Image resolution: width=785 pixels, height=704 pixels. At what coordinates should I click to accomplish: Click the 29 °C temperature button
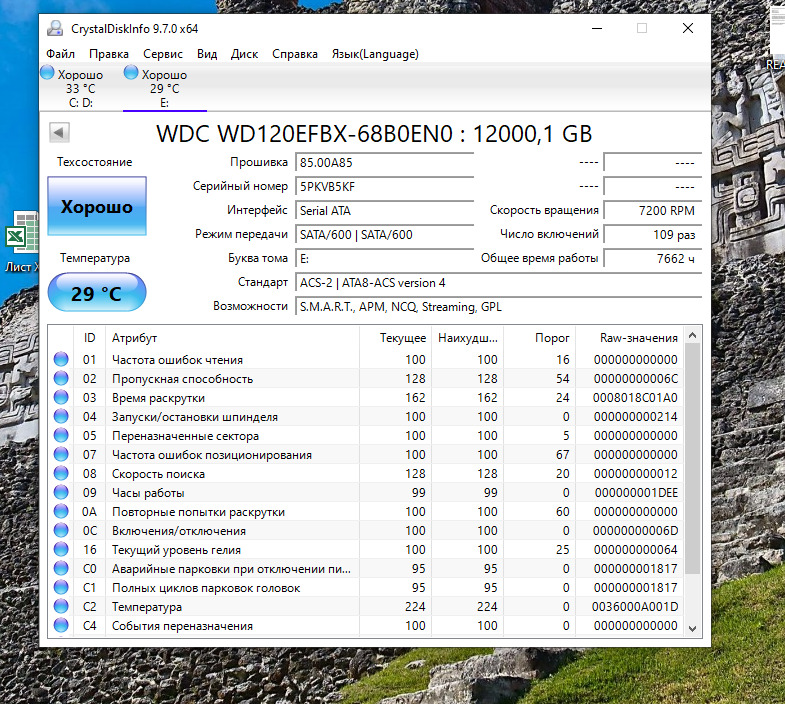click(96, 293)
